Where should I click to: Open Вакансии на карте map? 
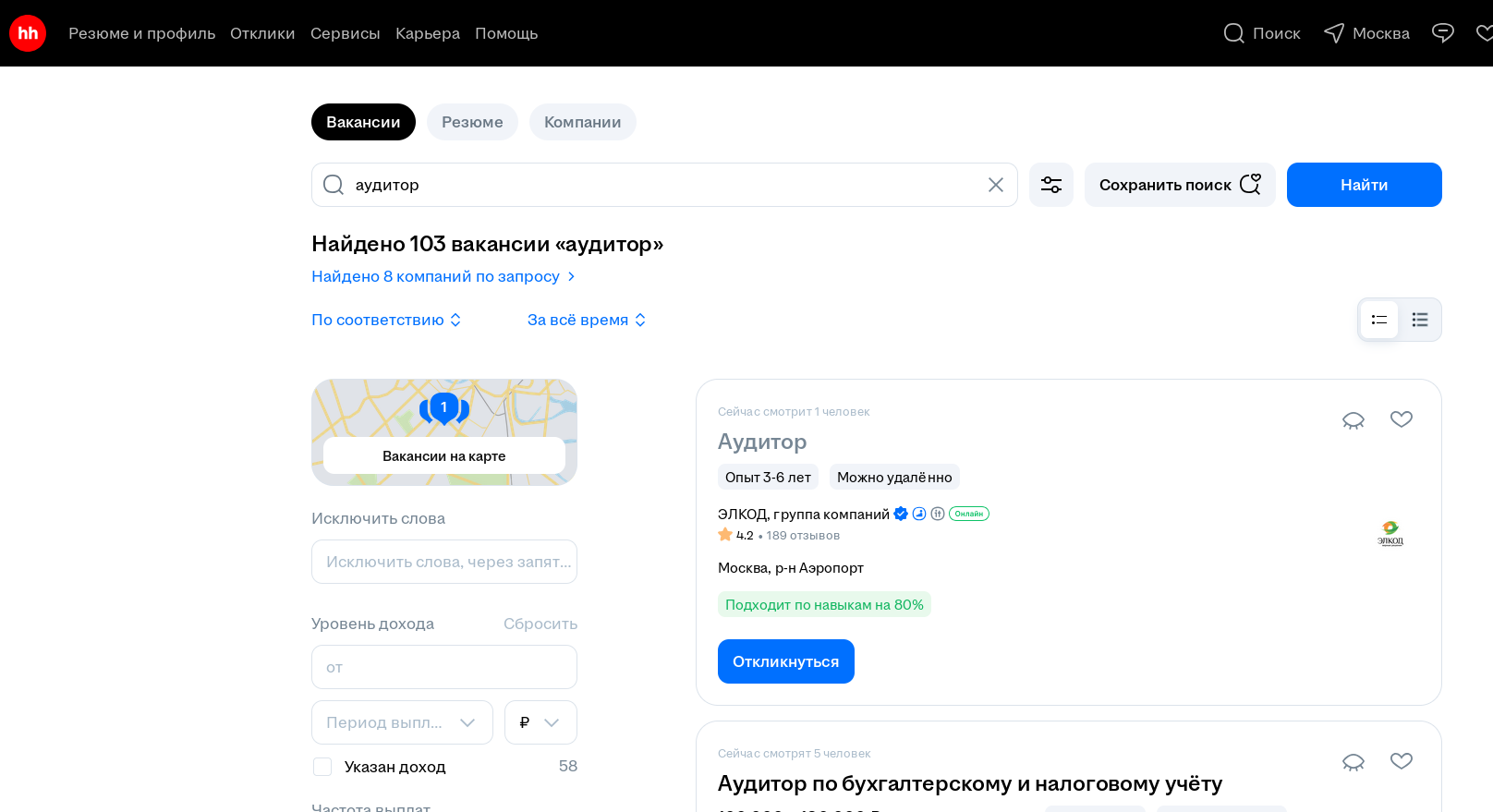coord(444,456)
